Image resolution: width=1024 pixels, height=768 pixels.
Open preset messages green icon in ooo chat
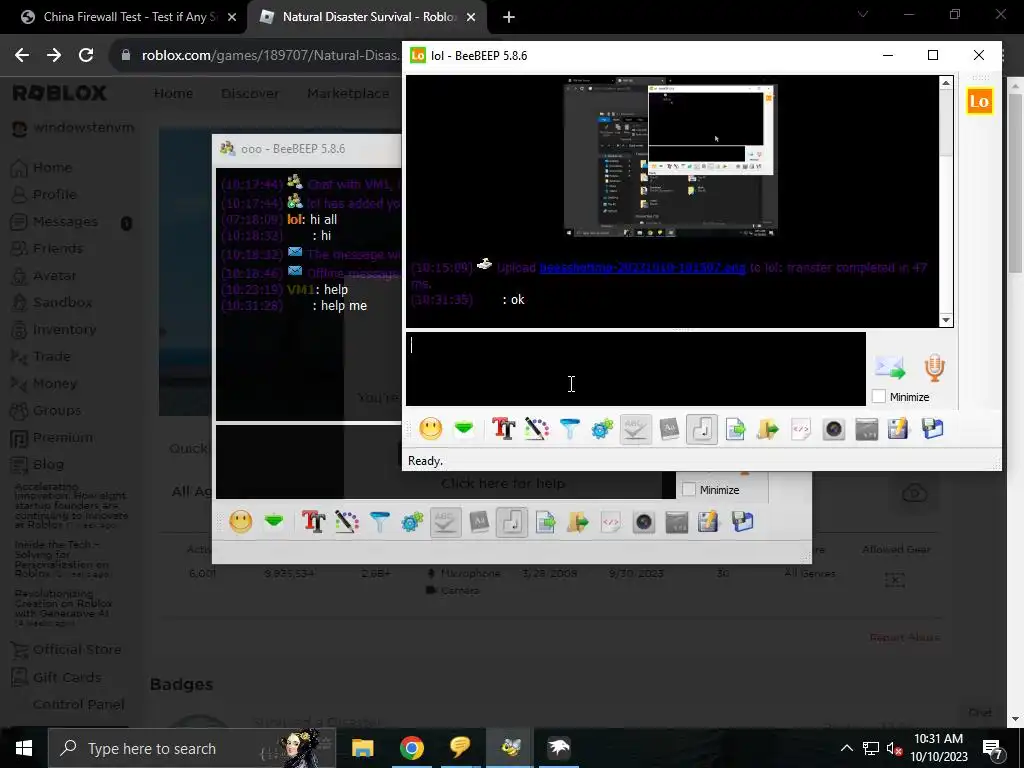click(x=274, y=522)
